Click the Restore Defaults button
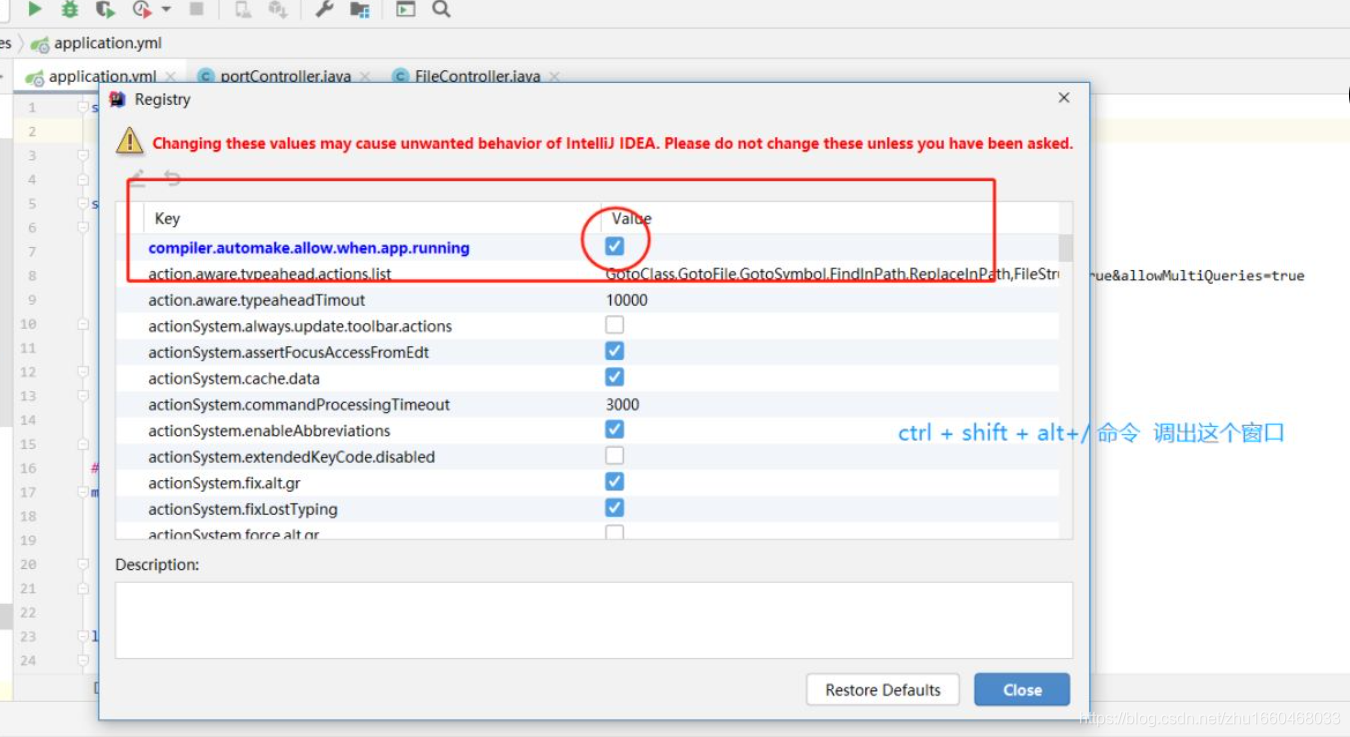This screenshot has height=737, width=1350. pos(883,690)
